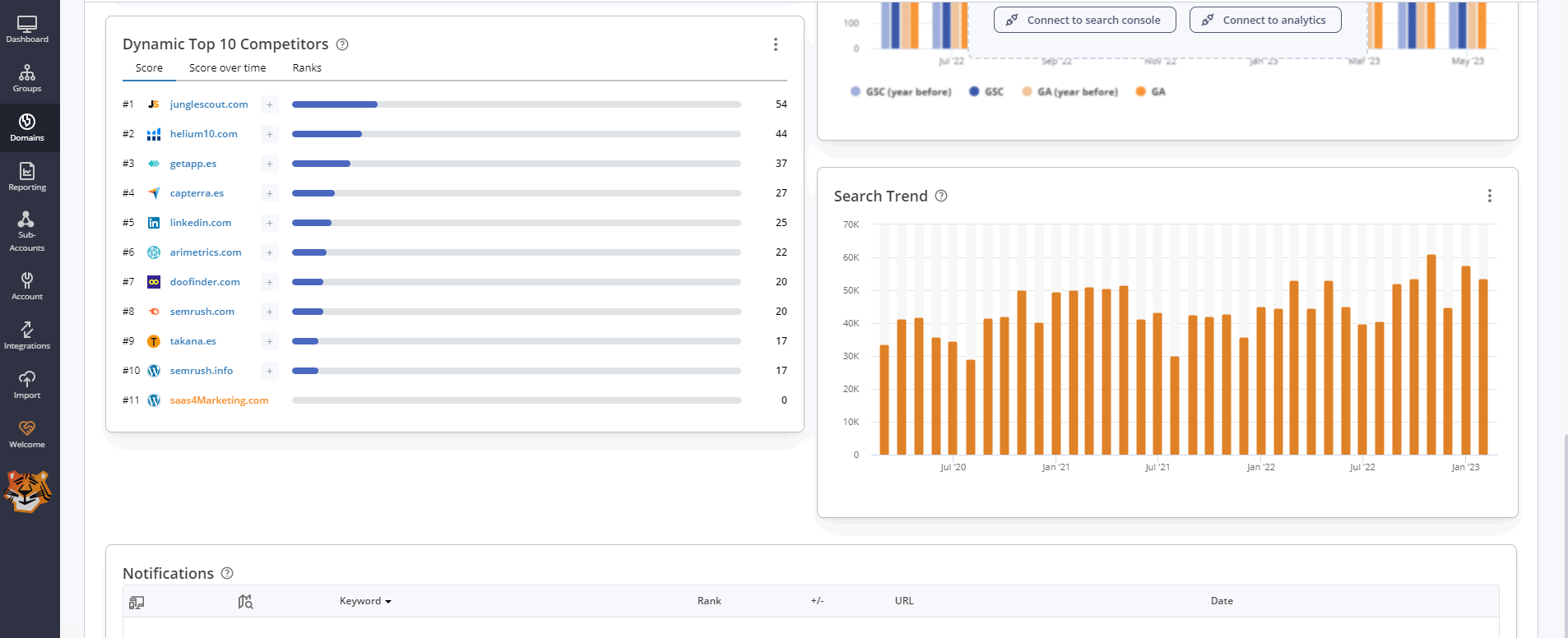Open semrush.com competitor link

point(202,312)
